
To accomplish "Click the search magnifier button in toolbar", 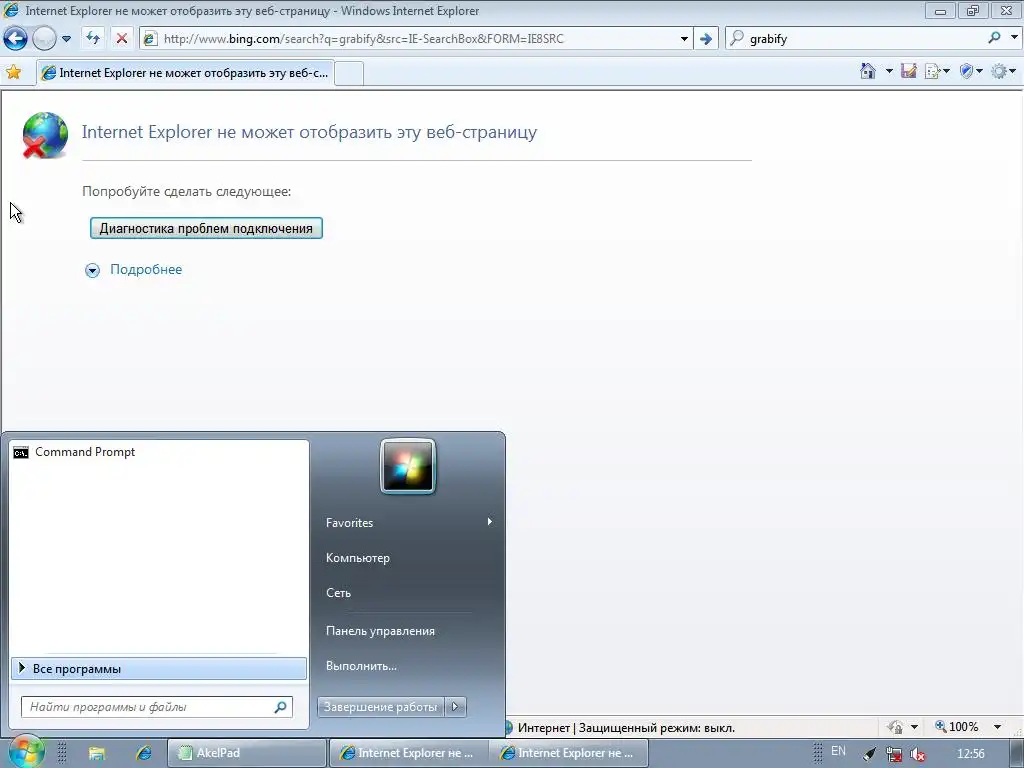I will (x=994, y=39).
